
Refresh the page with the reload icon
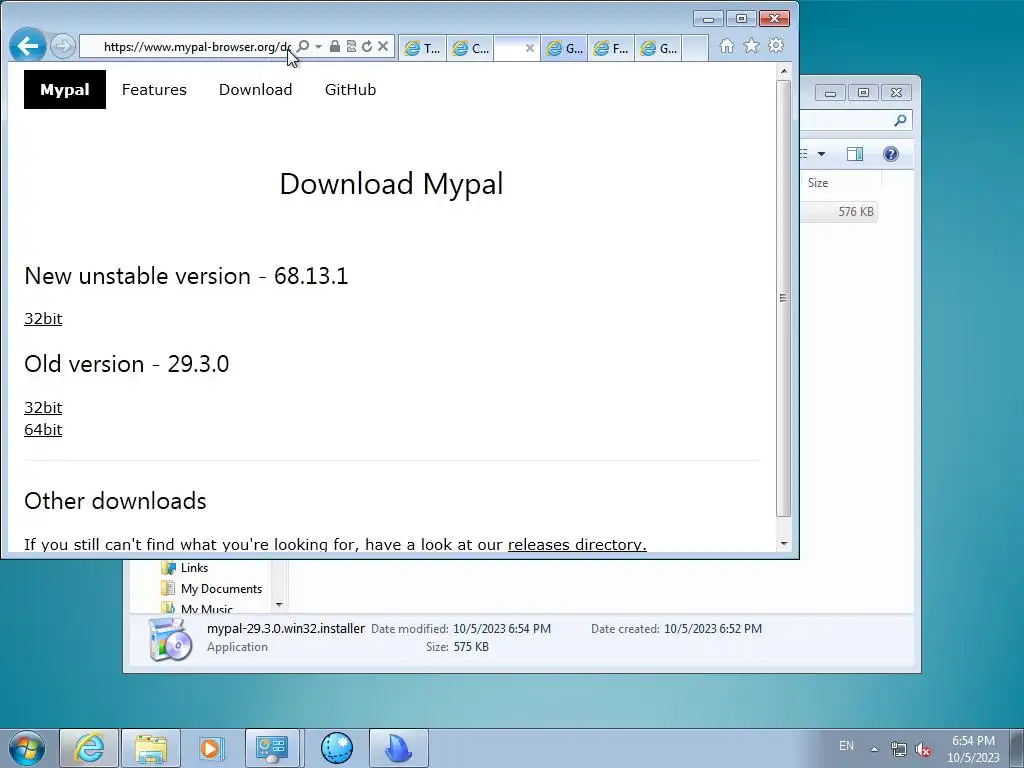click(367, 46)
